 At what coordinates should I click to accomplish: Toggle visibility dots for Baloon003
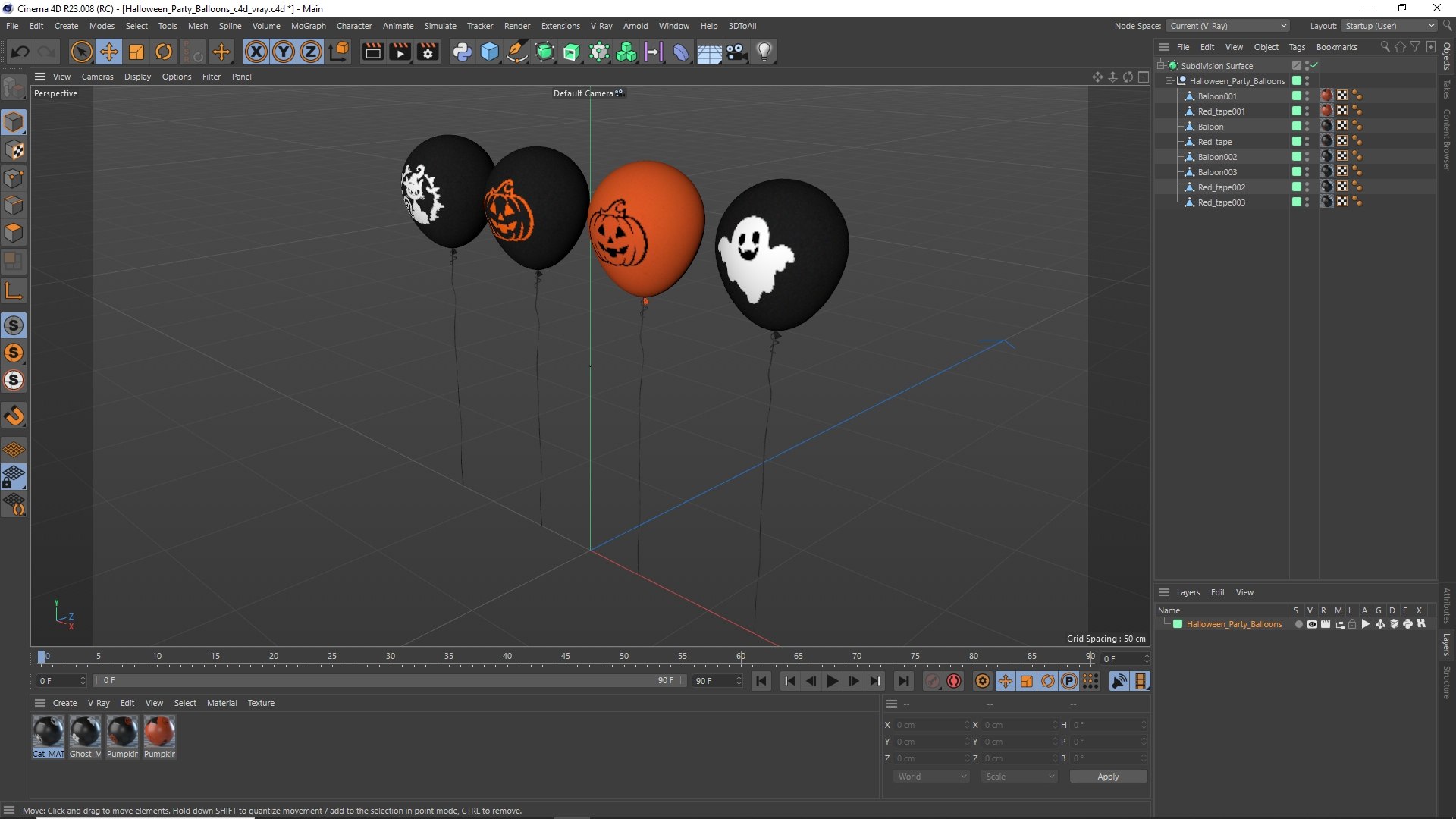click(1307, 172)
